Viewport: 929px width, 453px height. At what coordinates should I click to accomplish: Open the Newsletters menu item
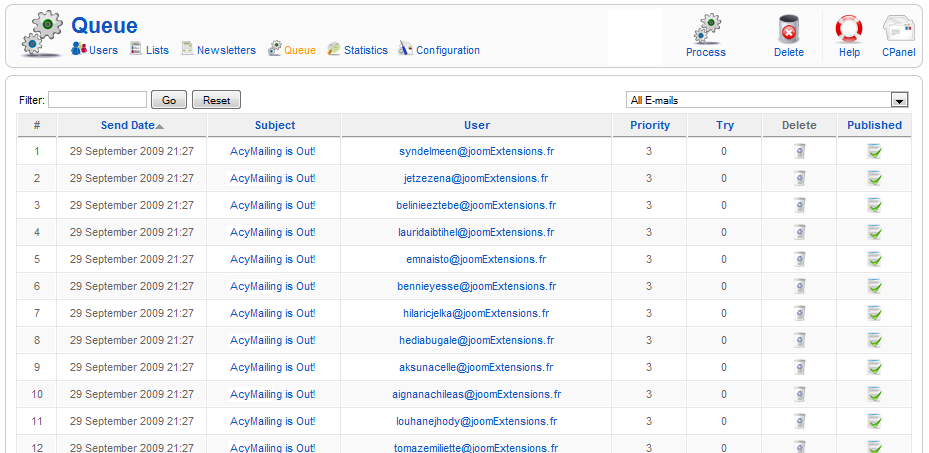(225, 50)
